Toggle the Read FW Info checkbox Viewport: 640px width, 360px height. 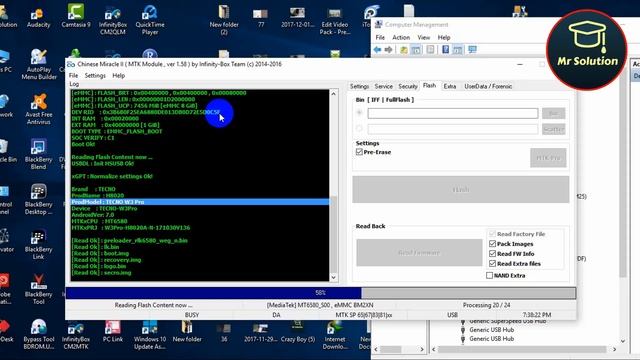point(492,253)
